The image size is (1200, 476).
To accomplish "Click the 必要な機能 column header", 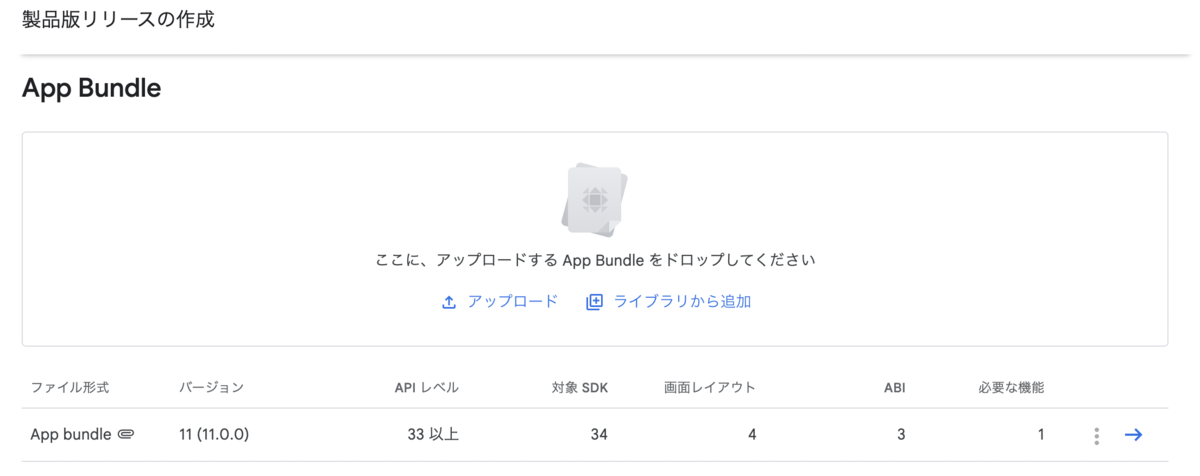I will pyautogui.click(x=1011, y=387).
